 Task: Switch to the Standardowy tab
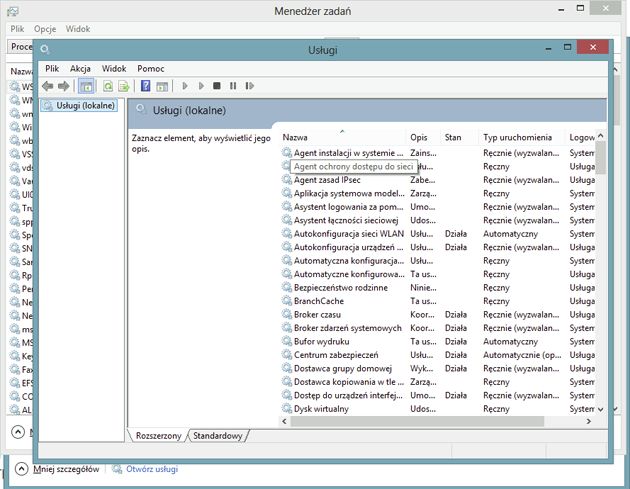[217, 436]
